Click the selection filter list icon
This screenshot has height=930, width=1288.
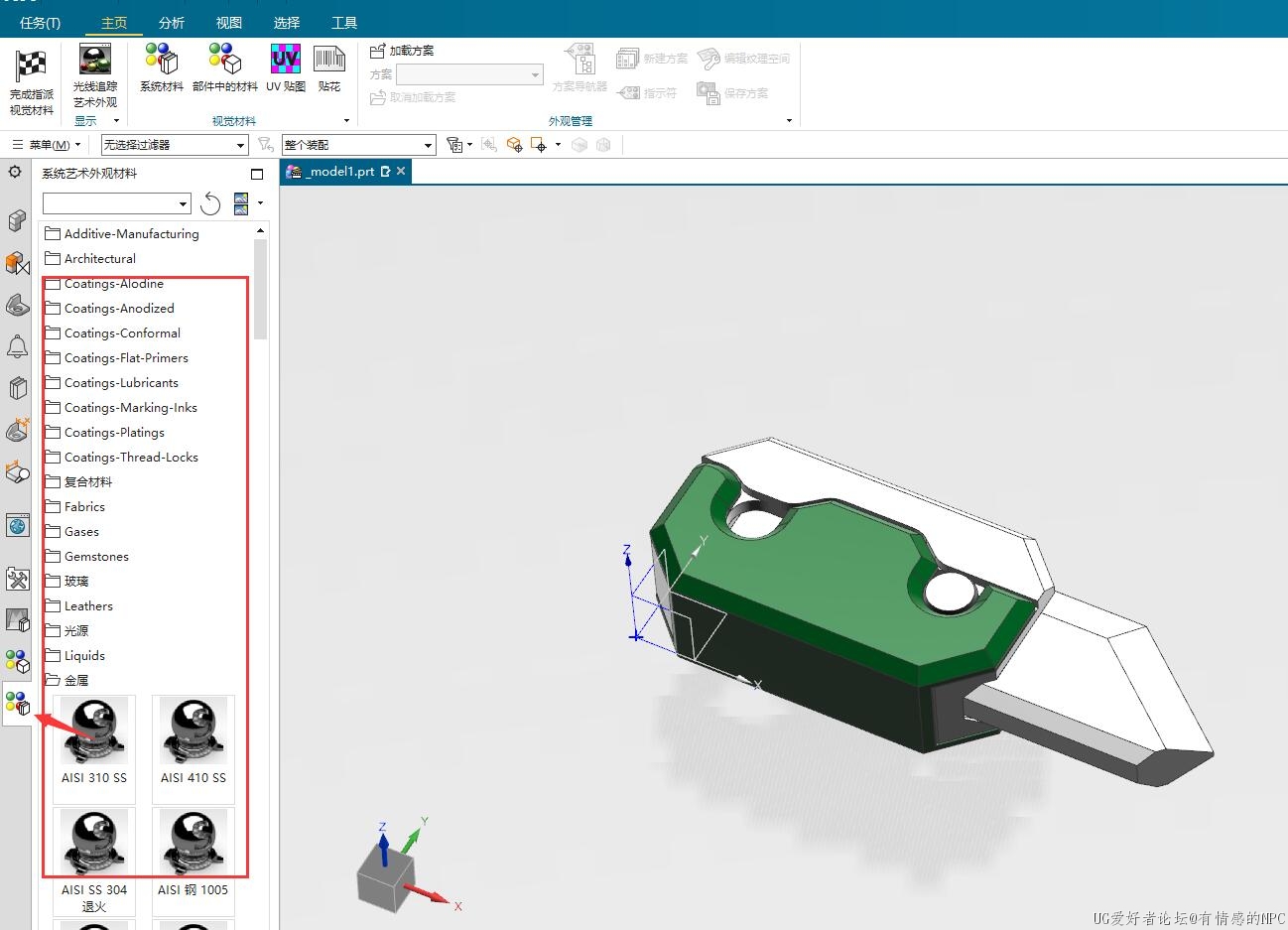[x=456, y=145]
